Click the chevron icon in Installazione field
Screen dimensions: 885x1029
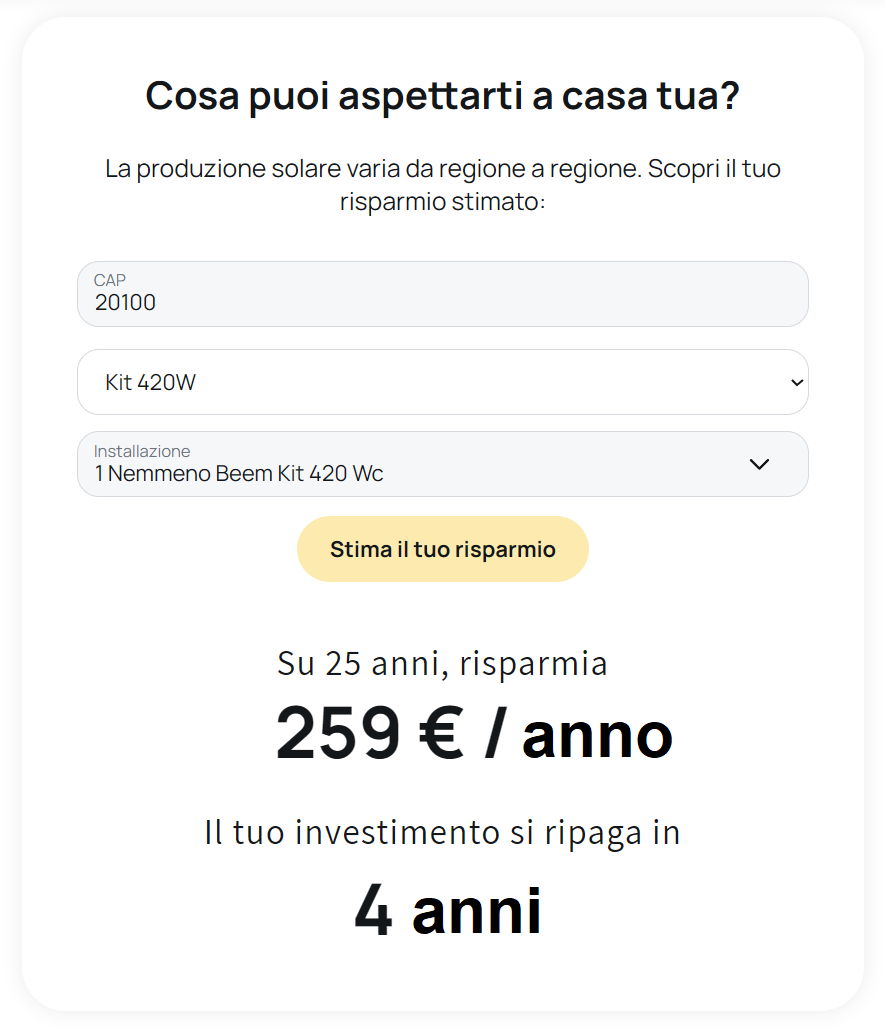point(759,464)
